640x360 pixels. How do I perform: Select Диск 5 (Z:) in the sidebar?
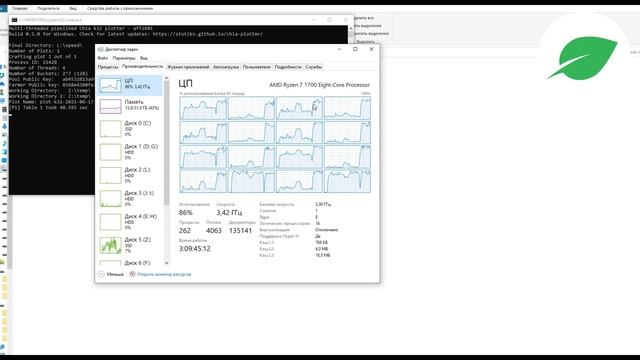[129, 245]
